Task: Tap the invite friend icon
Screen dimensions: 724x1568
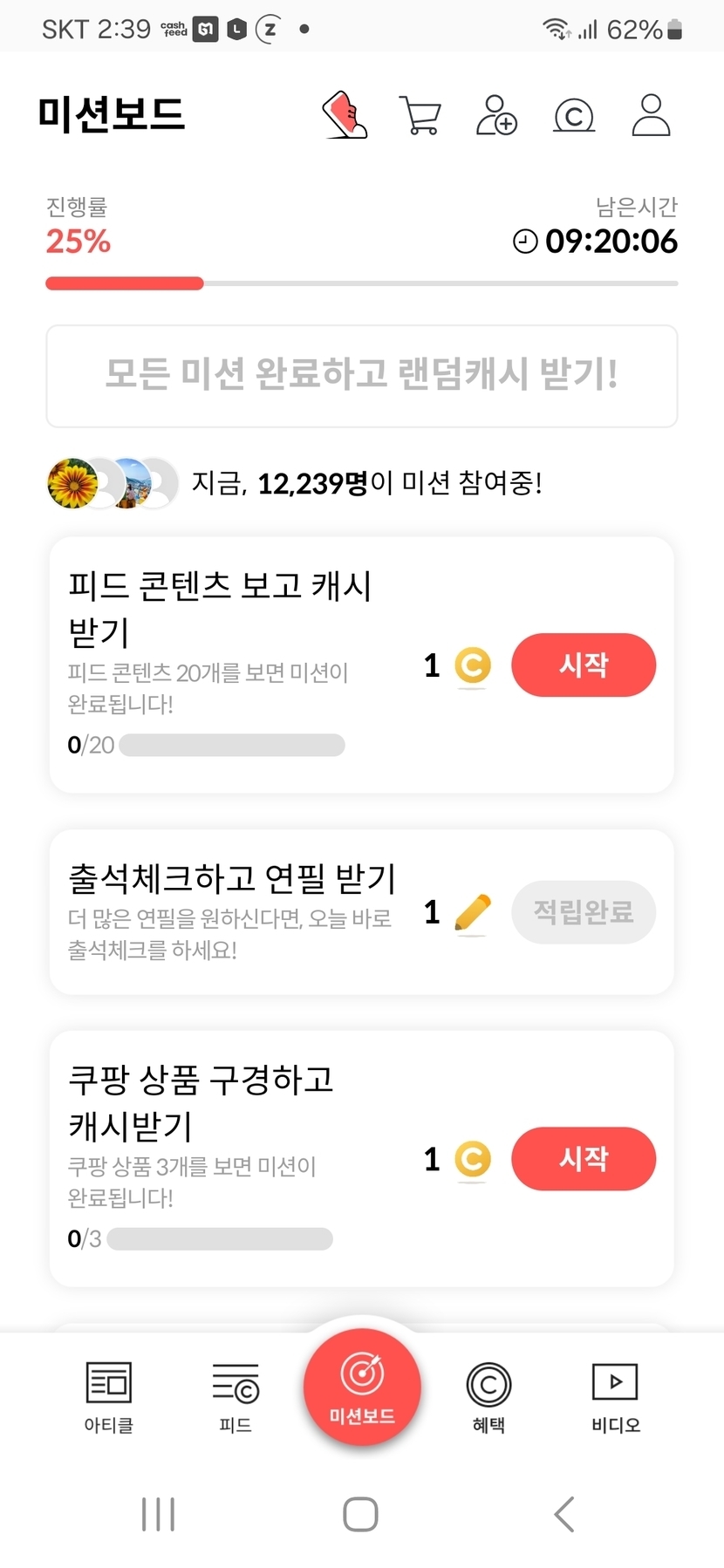Action: tap(496, 115)
